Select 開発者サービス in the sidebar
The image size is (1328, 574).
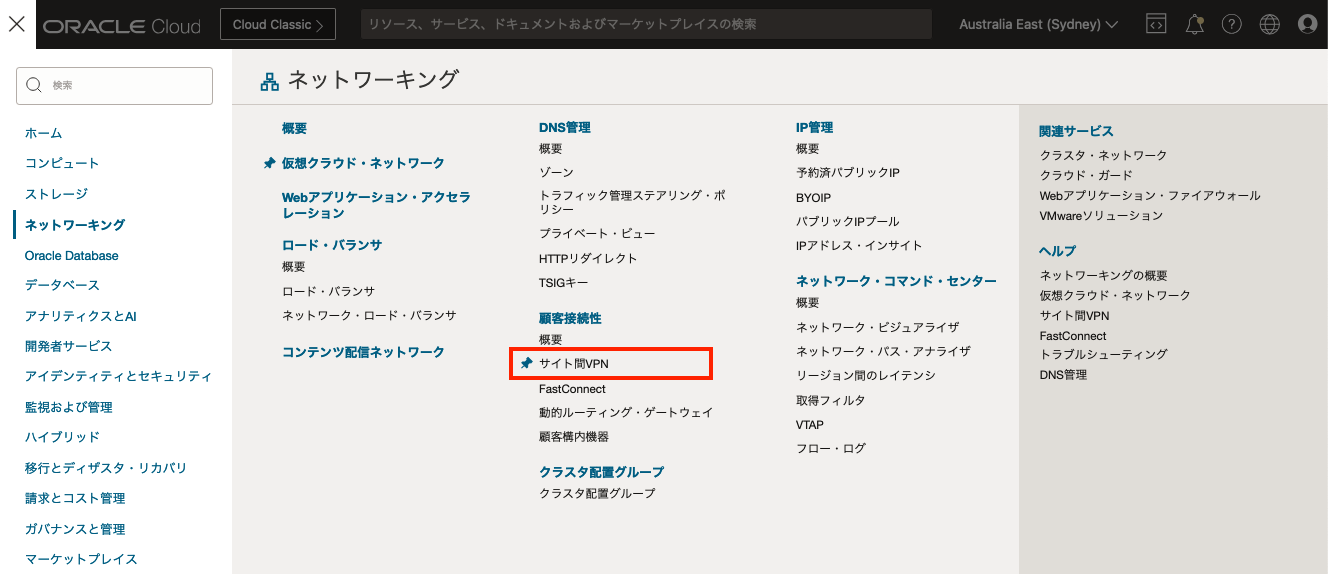tap(68, 346)
